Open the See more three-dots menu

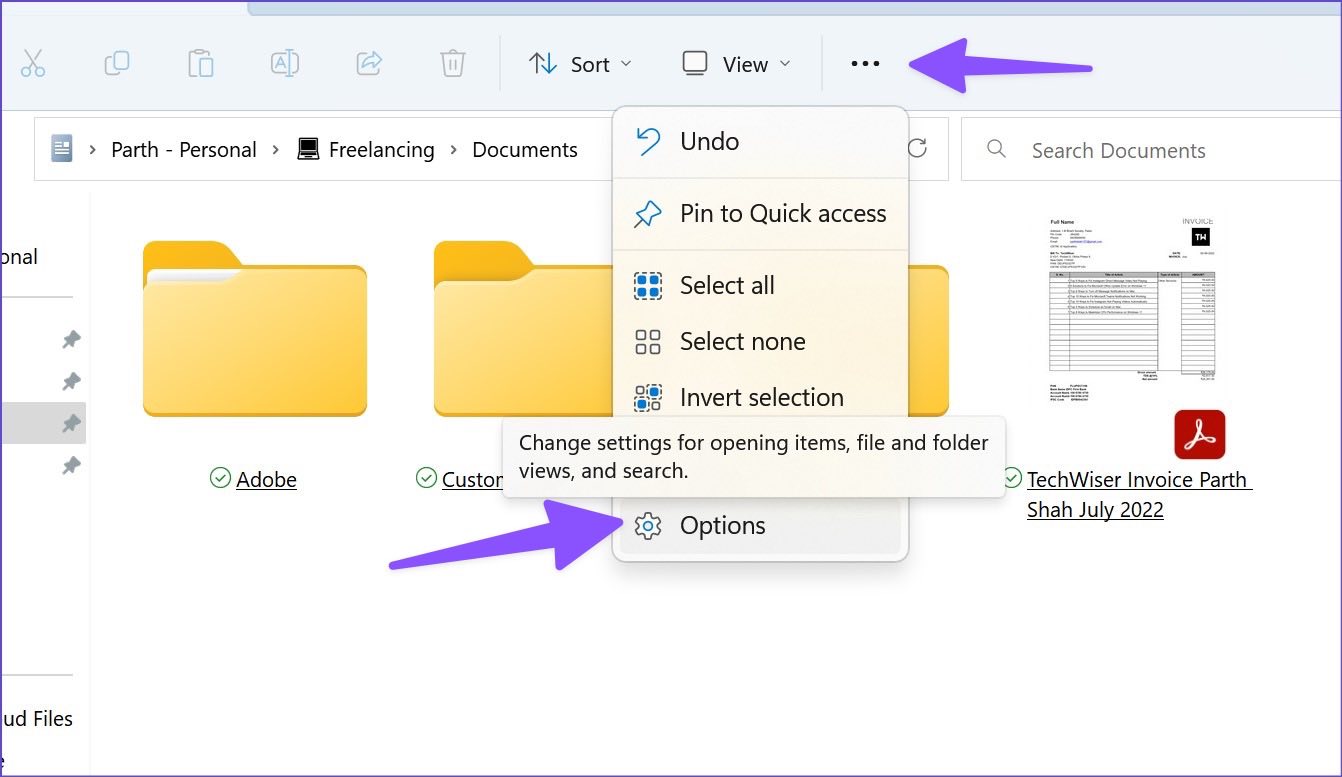[865, 64]
